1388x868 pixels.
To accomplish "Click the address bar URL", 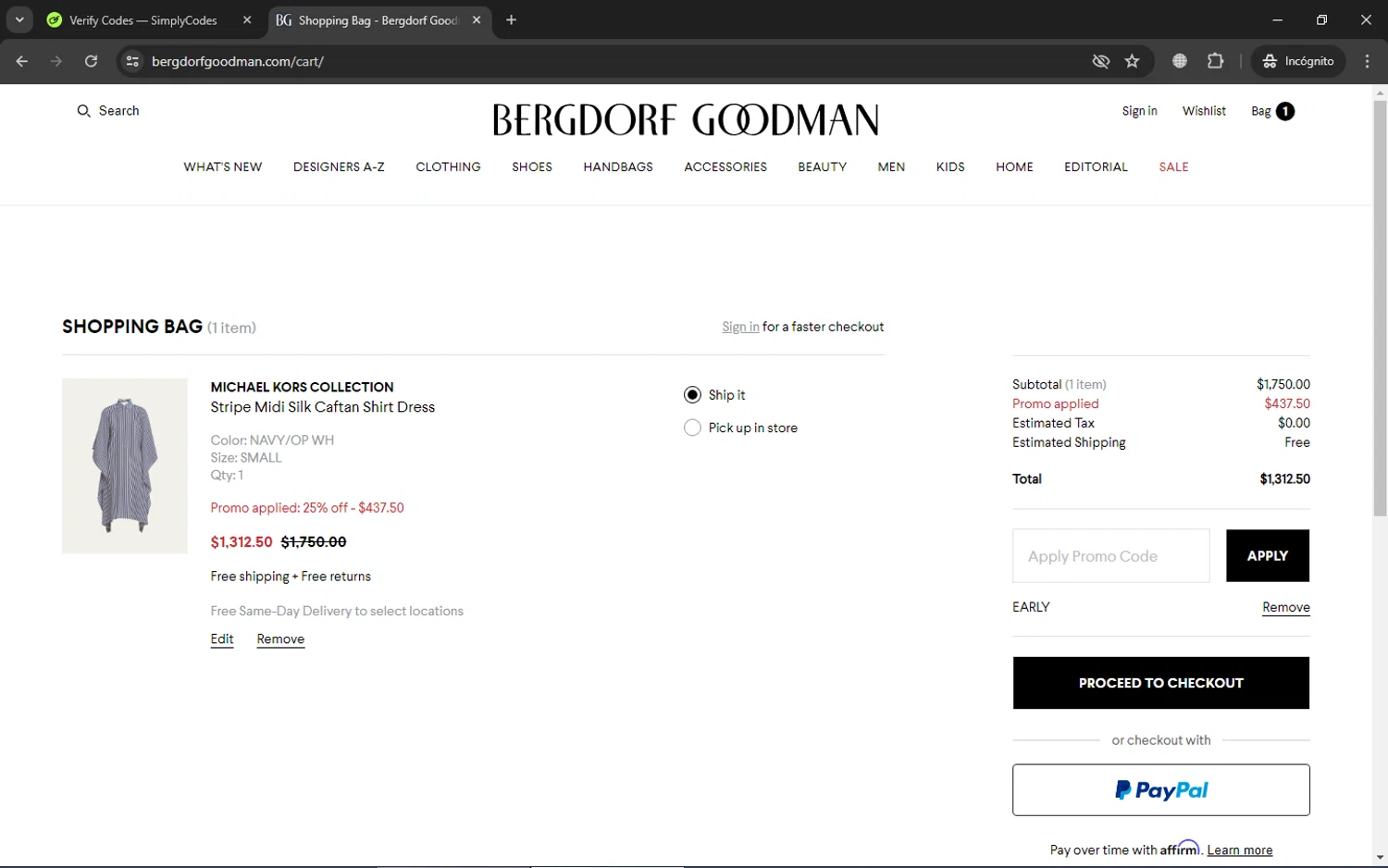I will [238, 61].
